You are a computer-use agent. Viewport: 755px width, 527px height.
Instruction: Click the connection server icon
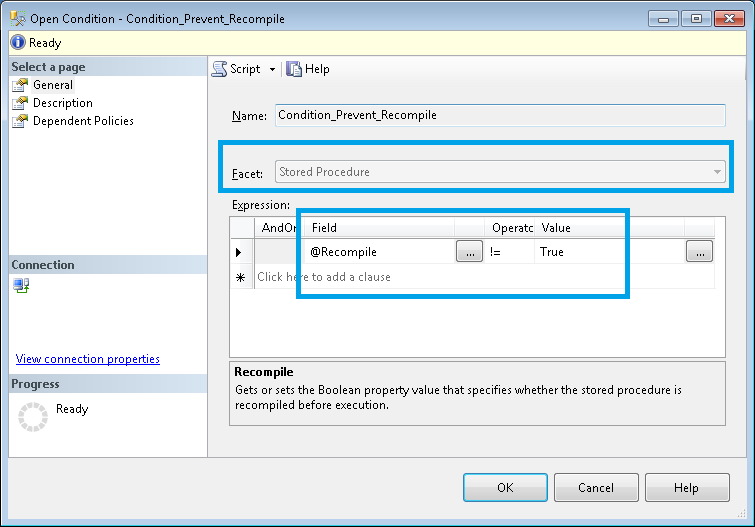21,286
